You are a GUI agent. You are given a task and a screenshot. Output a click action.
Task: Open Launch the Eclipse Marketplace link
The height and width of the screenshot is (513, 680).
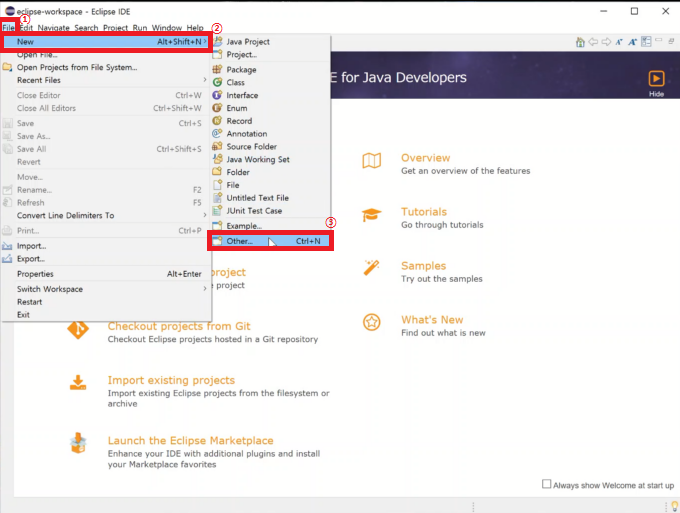[190, 441]
